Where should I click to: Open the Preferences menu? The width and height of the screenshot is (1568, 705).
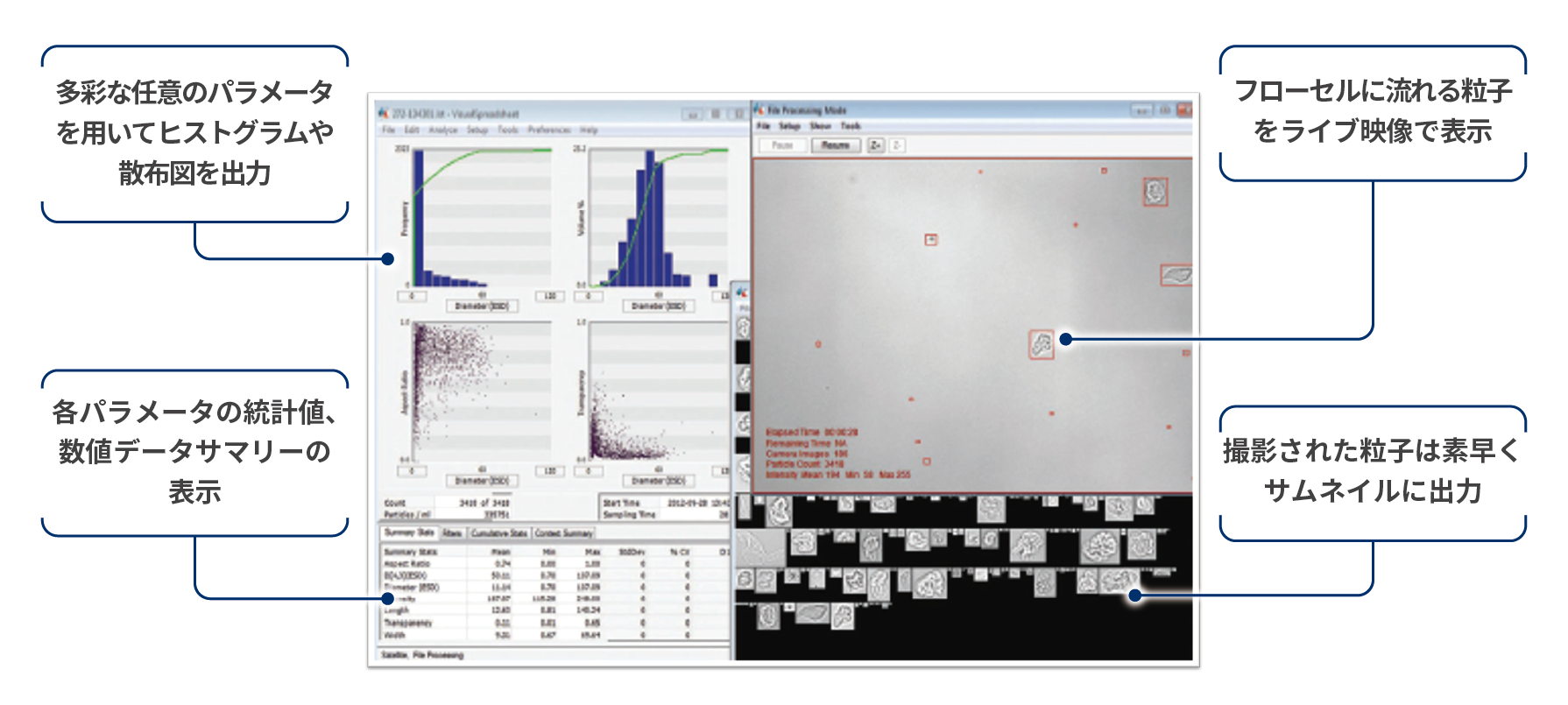(549, 130)
